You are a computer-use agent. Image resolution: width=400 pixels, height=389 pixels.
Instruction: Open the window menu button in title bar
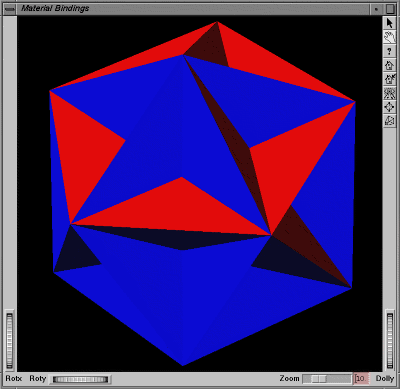pyautogui.click(x=10, y=9)
